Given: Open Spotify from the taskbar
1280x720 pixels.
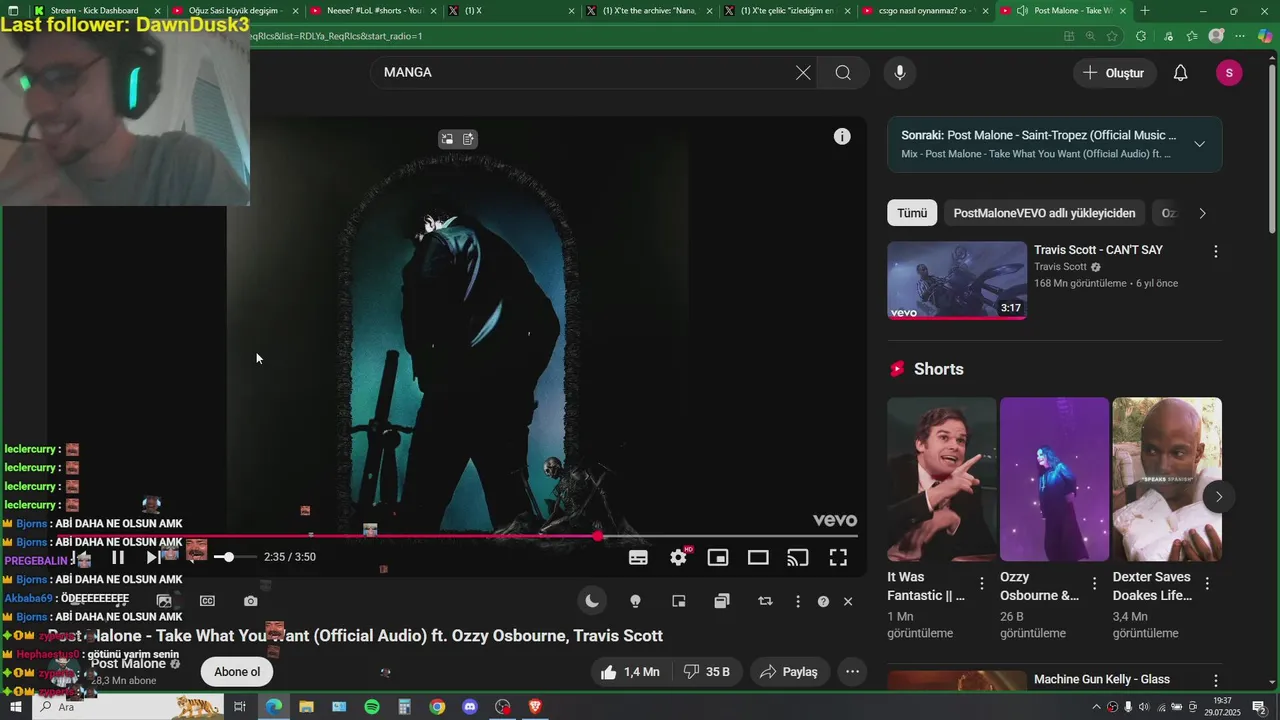Looking at the screenshot, I should (x=371, y=707).
